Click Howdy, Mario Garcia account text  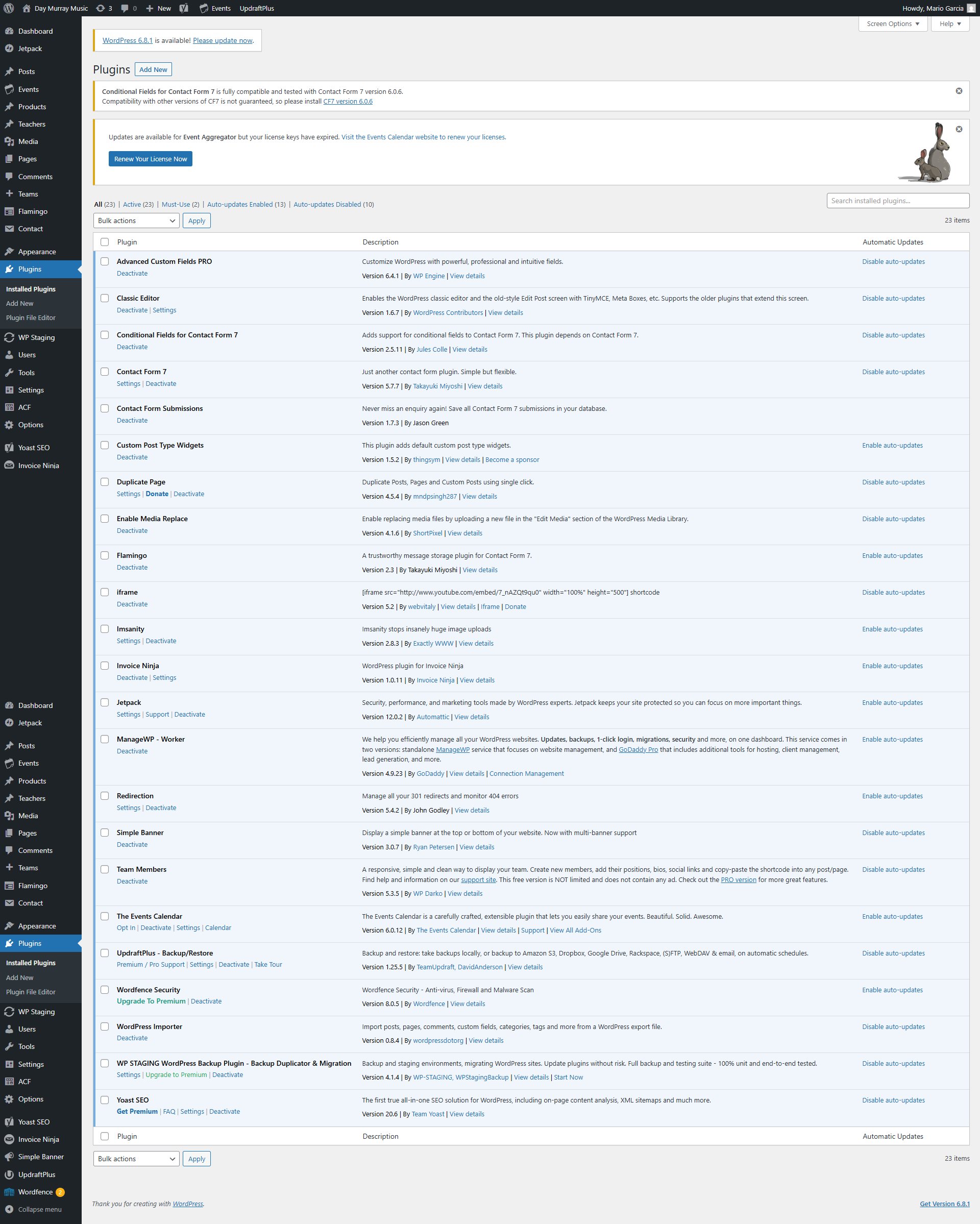coord(933,8)
